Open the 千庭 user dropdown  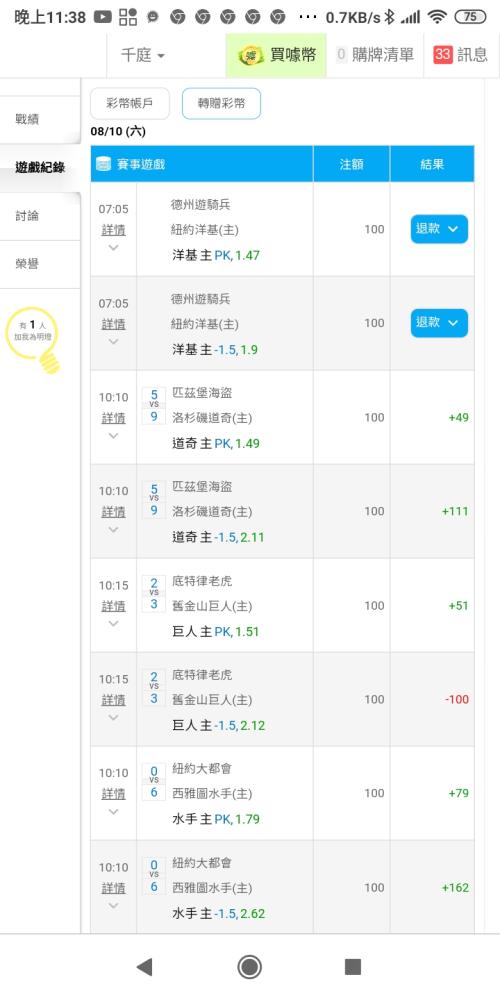coord(143,55)
